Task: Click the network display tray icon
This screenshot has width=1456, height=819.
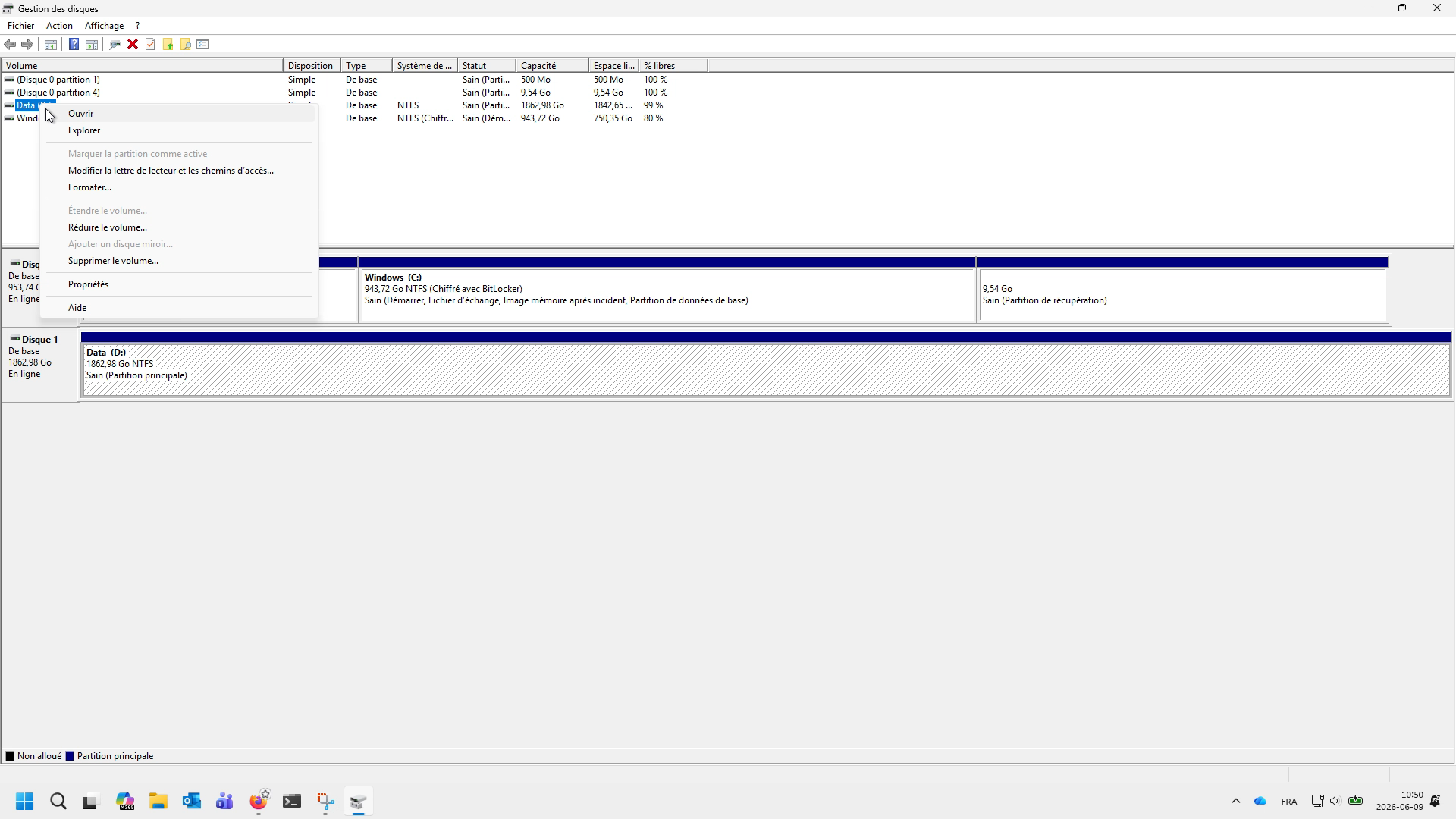Action: click(x=1317, y=802)
